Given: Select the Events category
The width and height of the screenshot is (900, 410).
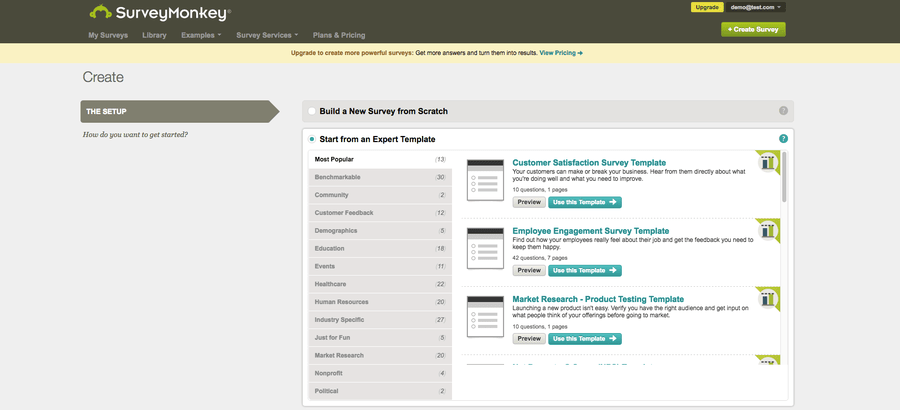Looking at the screenshot, I should [380, 266].
